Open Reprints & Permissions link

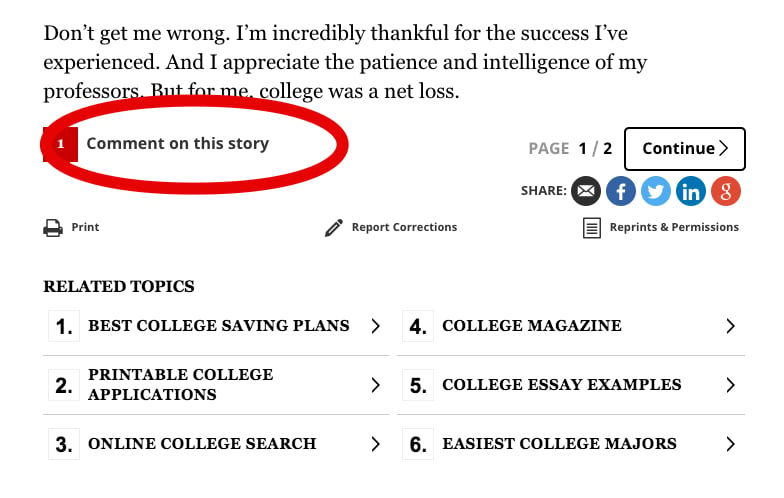(x=674, y=227)
